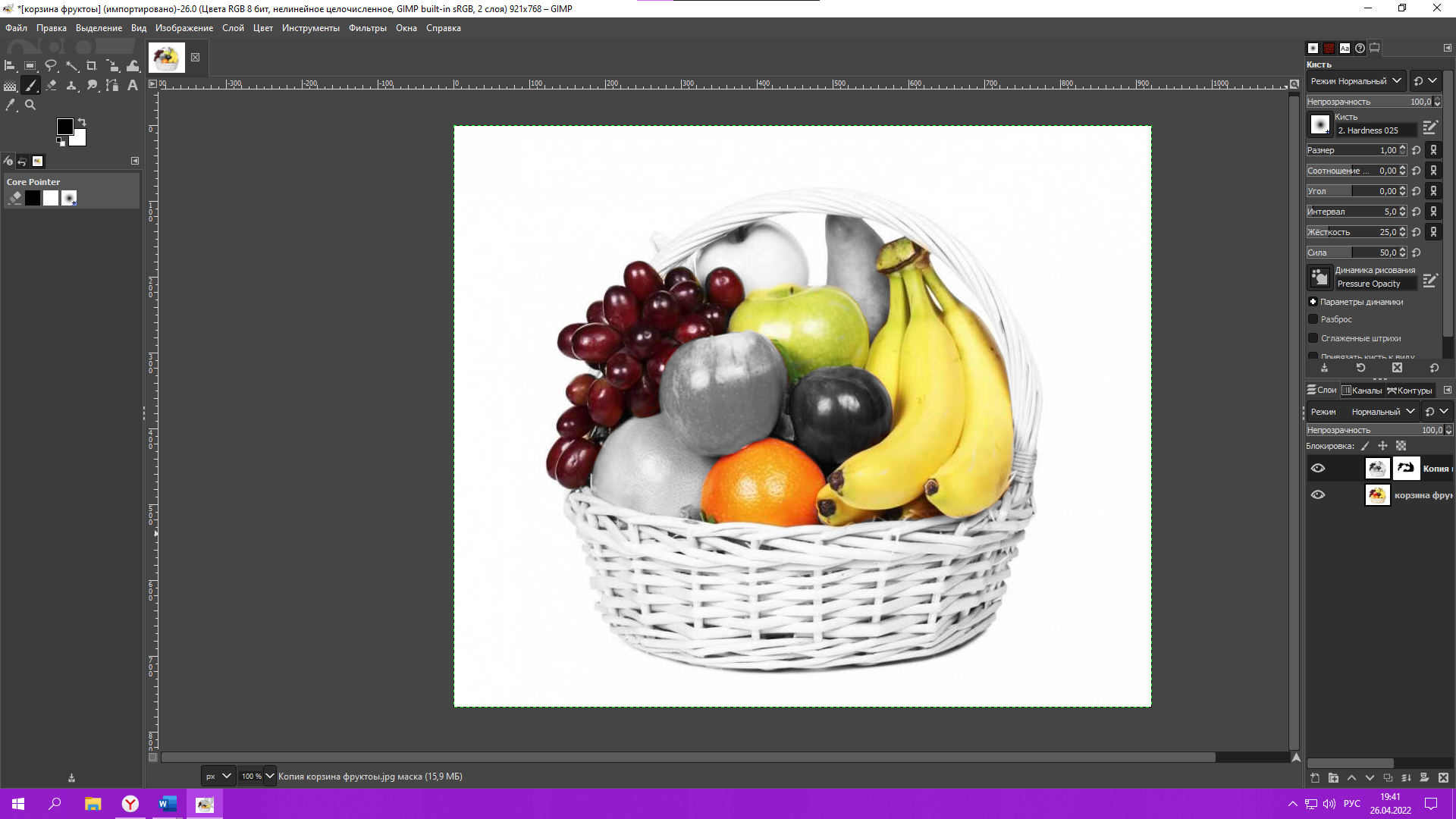The height and width of the screenshot is (819, 1456).
Task: Toggle the link button for Угол
Action: [x=1433, y=191]
